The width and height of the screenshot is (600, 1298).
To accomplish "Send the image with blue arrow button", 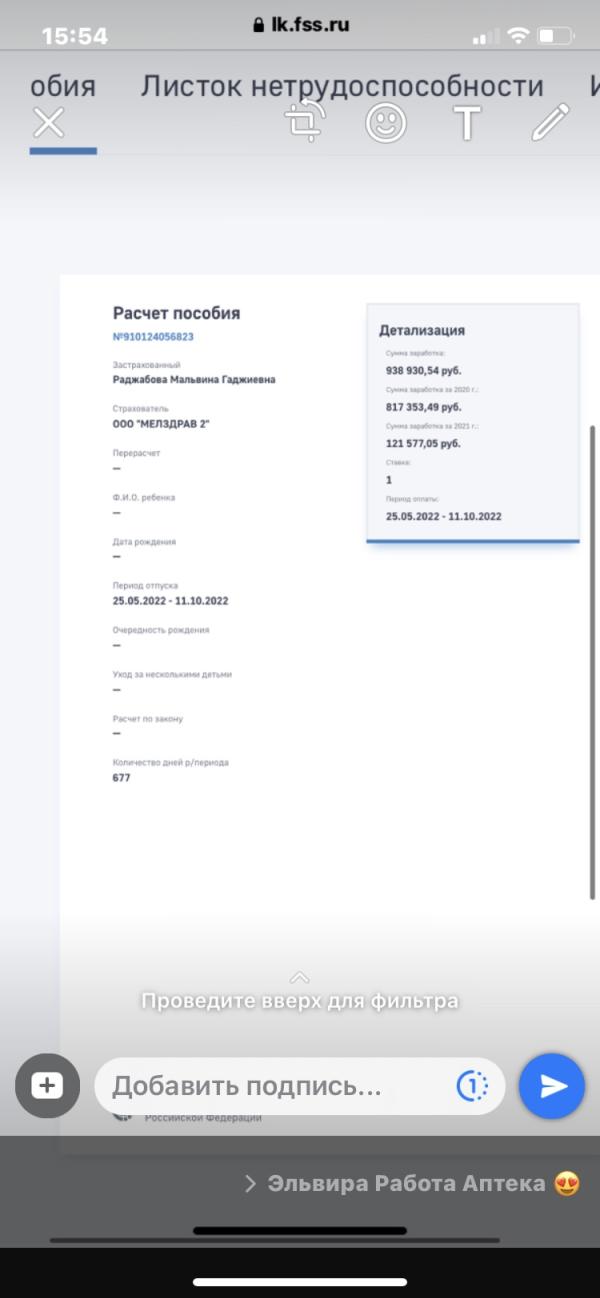I will (x=552, y=1086).
